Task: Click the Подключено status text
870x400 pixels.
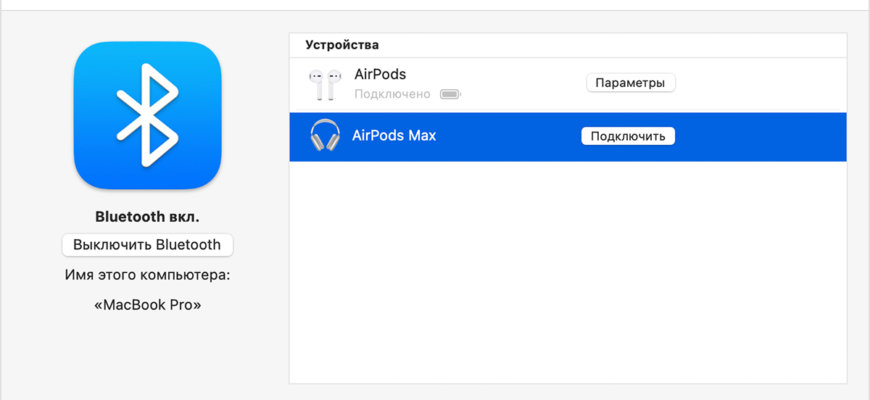Action: pos(392,94)
